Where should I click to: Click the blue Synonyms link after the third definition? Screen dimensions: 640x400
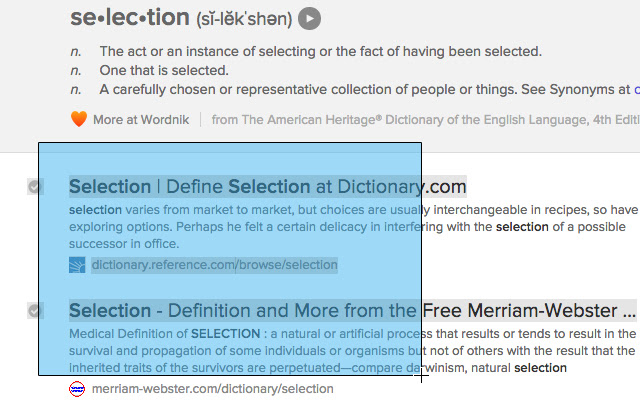tap(637, 89)
